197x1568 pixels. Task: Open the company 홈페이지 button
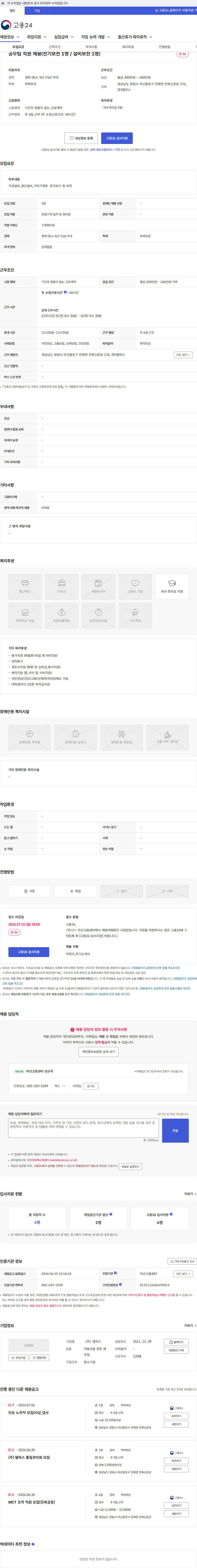pos(176,1342)
